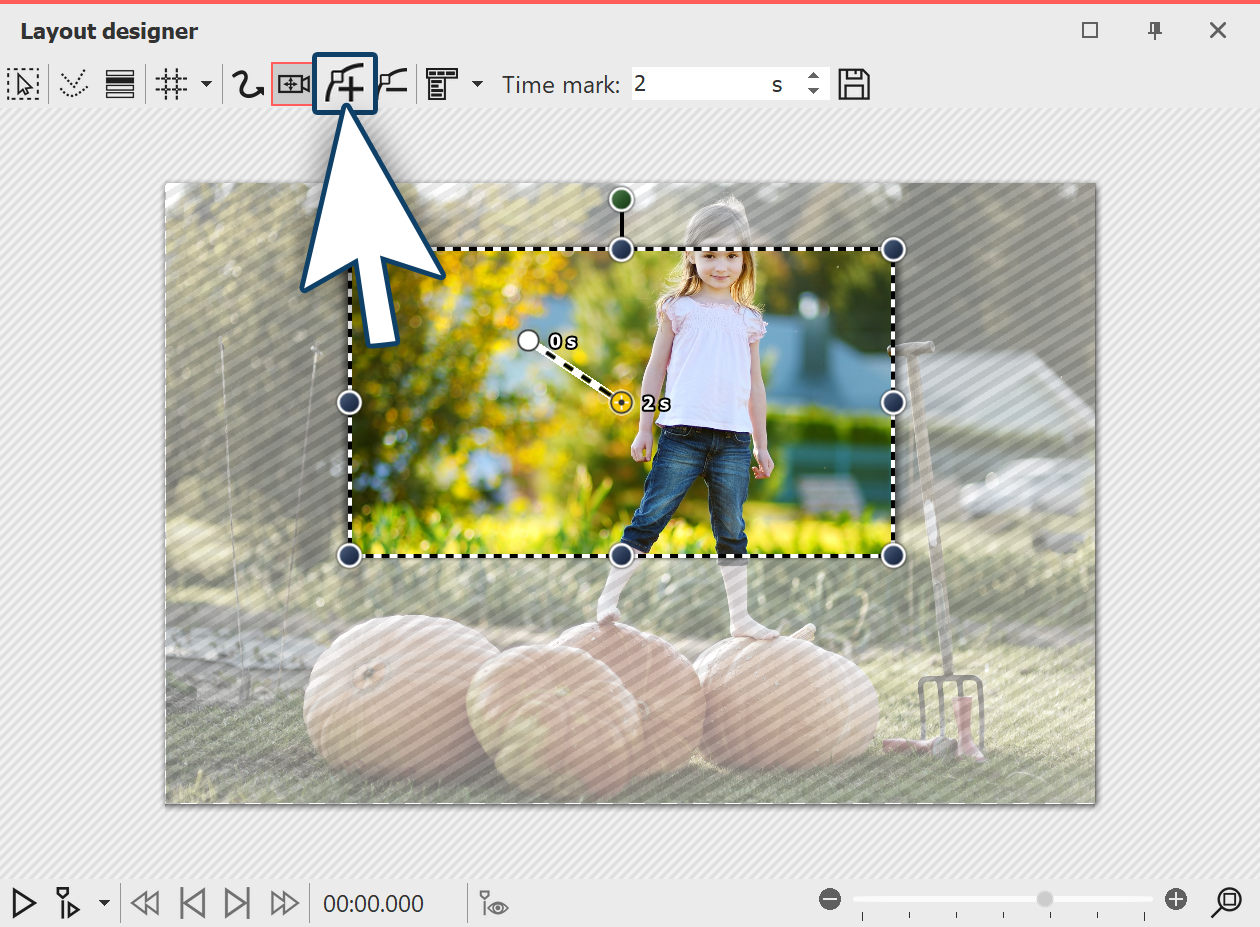The height and width of the screenshot is (927, 1260).
Task: Click the curved motion path icon
Action: tap(246, 84)
